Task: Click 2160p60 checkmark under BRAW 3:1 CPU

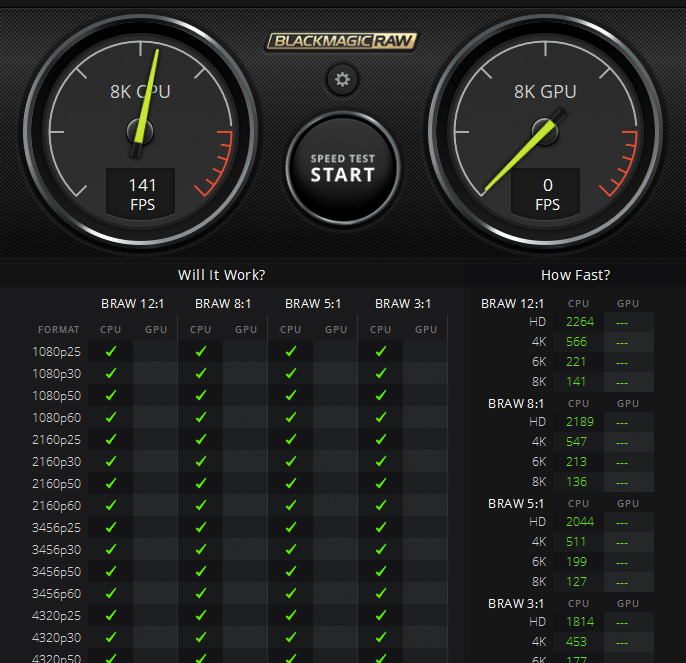Action: [x=381, y=505]
